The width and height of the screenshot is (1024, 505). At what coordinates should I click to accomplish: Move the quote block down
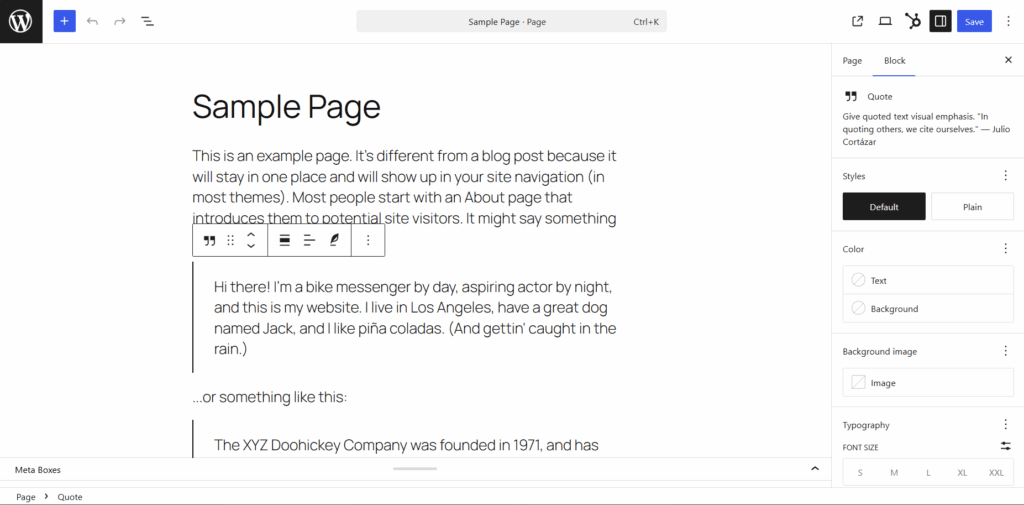click(x=251, y=246)
